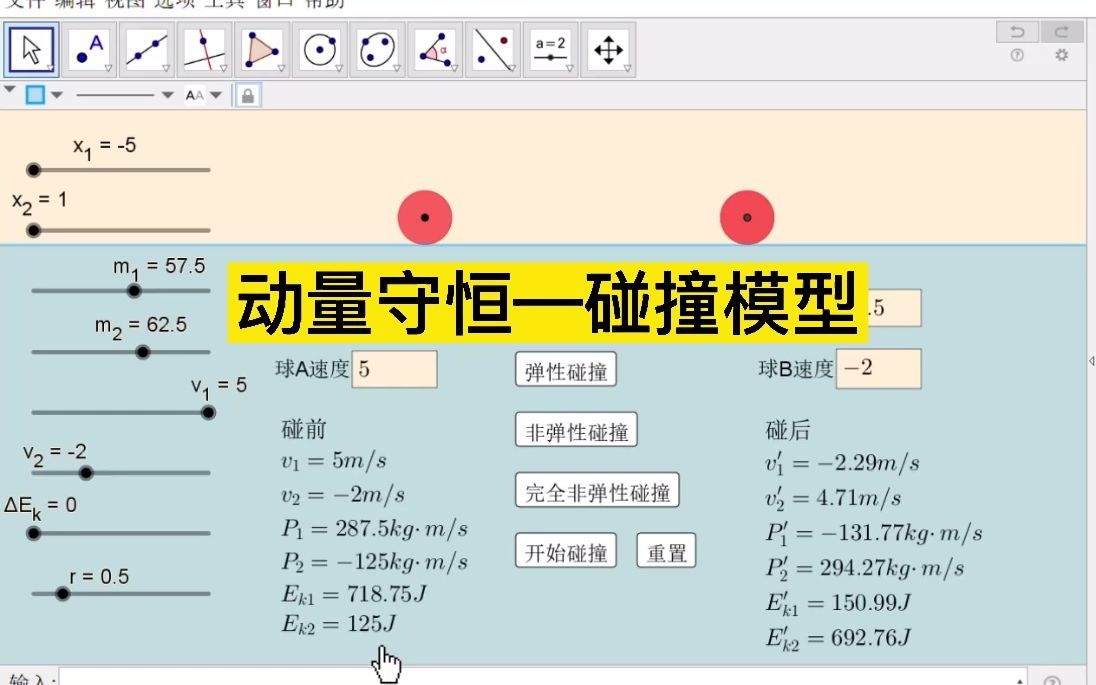Select the Slider tool labeled a=2
1096x685 pixels.
549,45
